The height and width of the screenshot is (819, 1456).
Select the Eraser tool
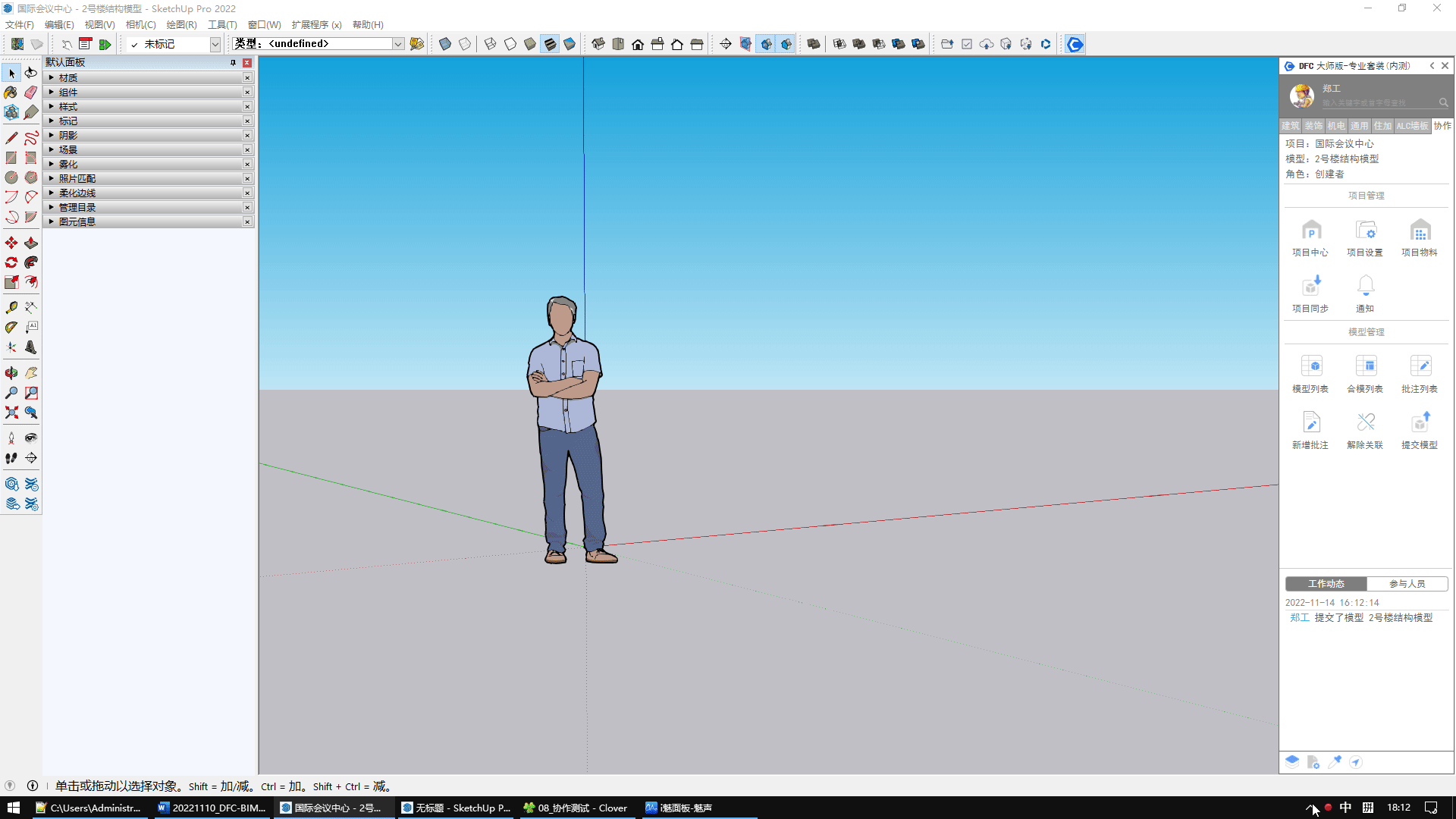coord(31,93)
